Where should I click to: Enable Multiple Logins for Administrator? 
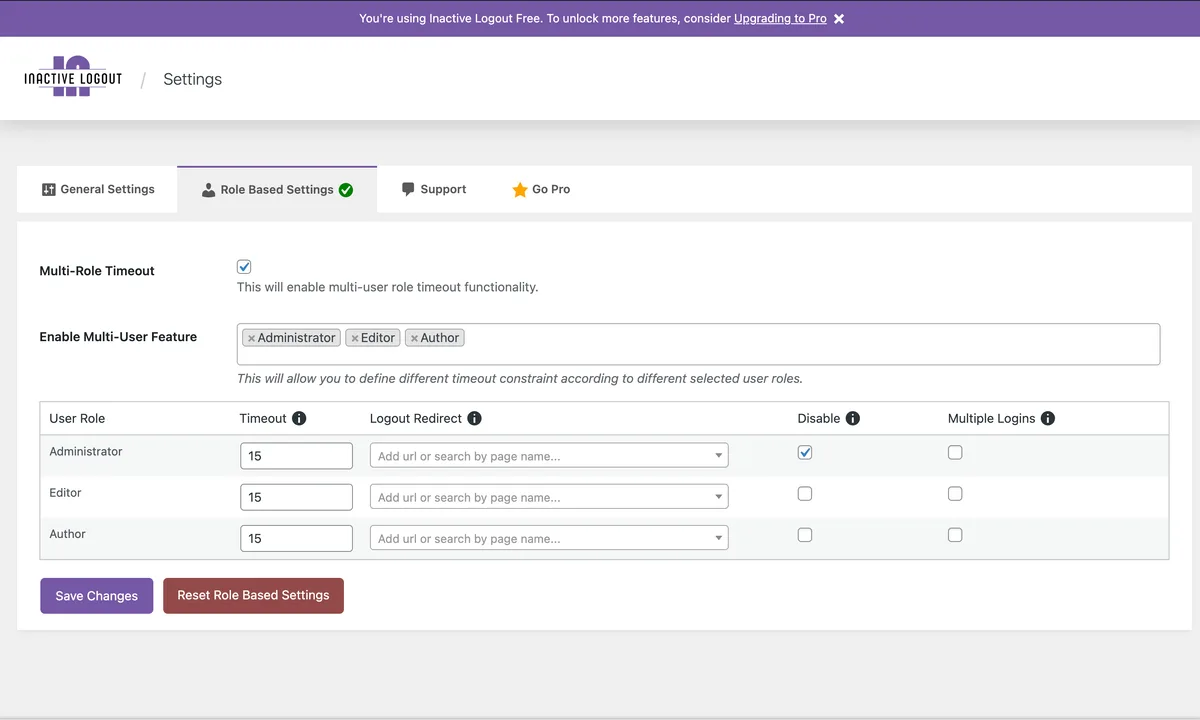(955, 452)
